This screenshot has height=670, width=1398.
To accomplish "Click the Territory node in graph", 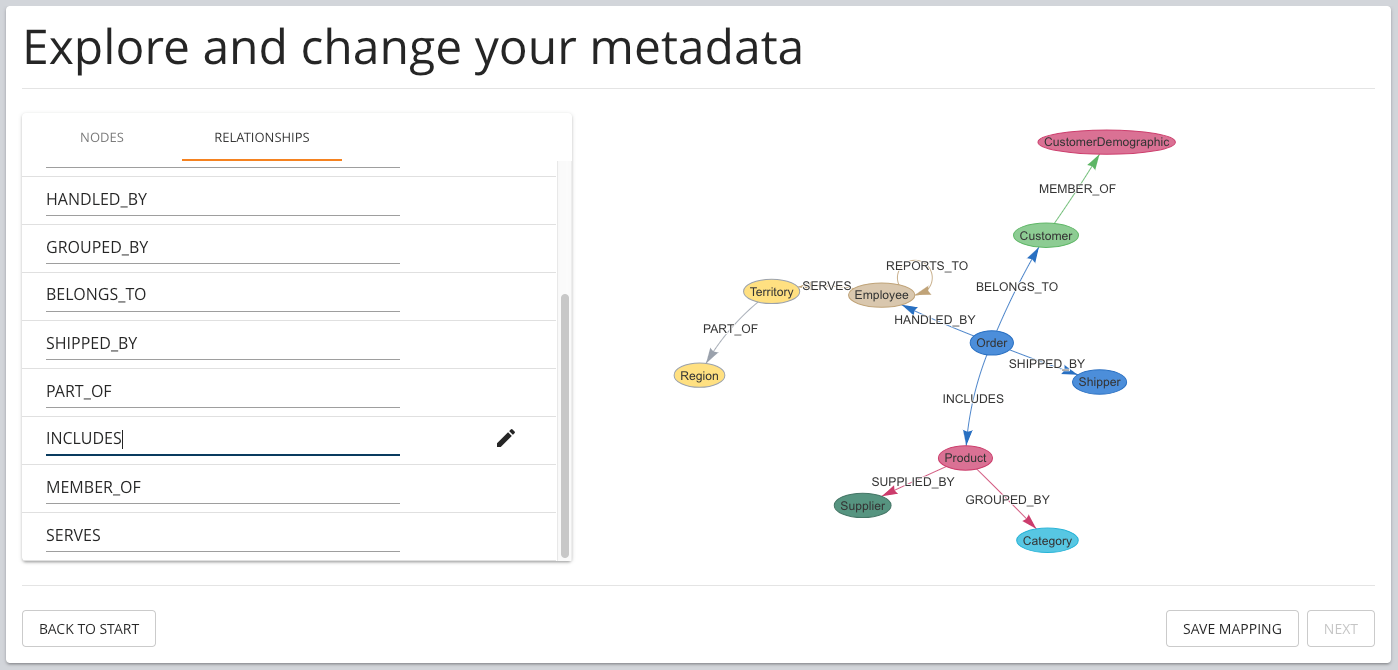I will click(x=772, y=292).
